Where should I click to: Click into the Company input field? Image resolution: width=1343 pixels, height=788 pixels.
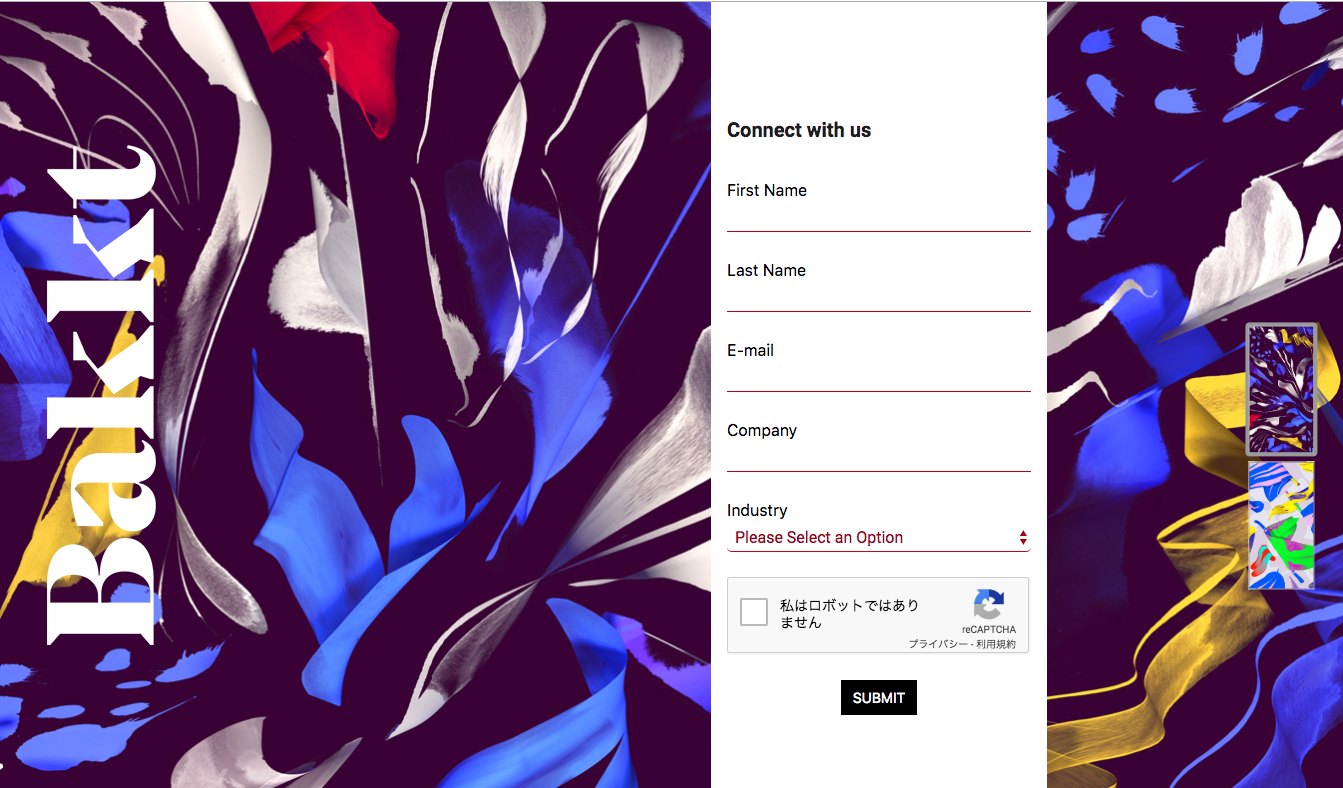click(x=878, y=458)
